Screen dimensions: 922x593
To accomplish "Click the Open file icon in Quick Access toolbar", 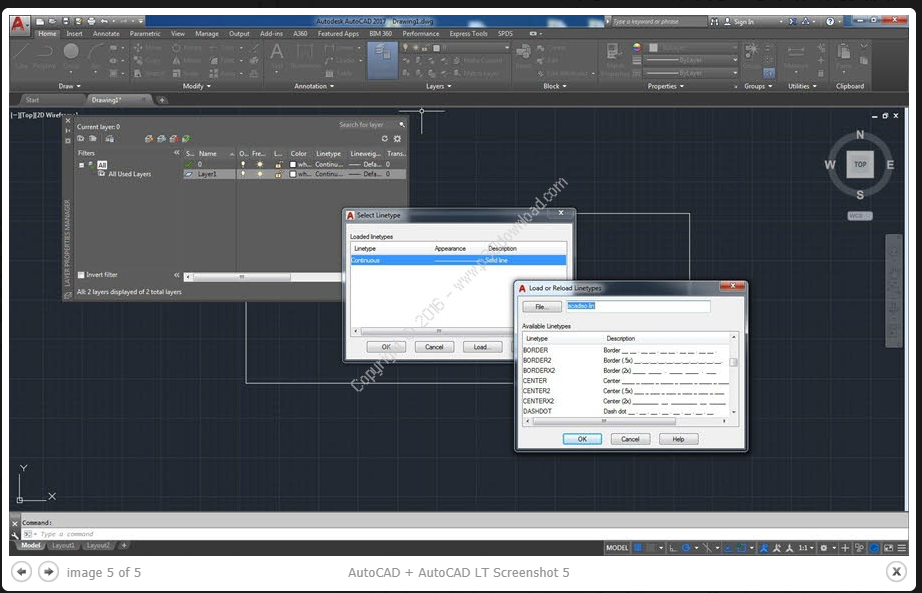I will coord(53,21).
